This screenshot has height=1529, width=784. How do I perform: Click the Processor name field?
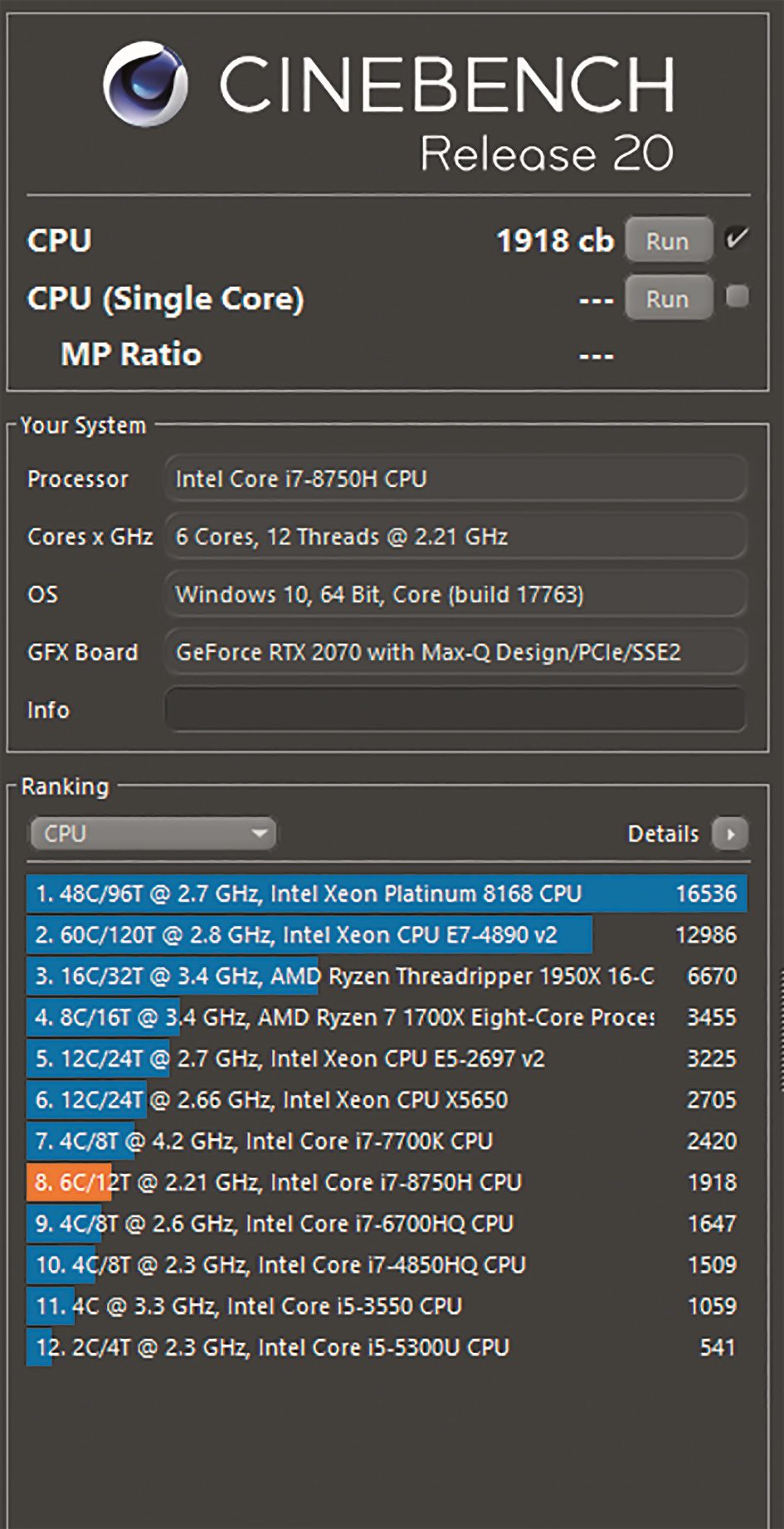(455, 479)
